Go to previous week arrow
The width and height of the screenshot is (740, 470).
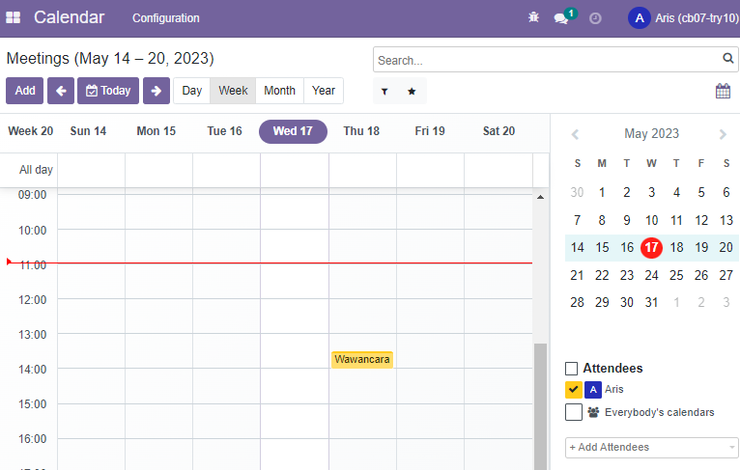(61, 91)
